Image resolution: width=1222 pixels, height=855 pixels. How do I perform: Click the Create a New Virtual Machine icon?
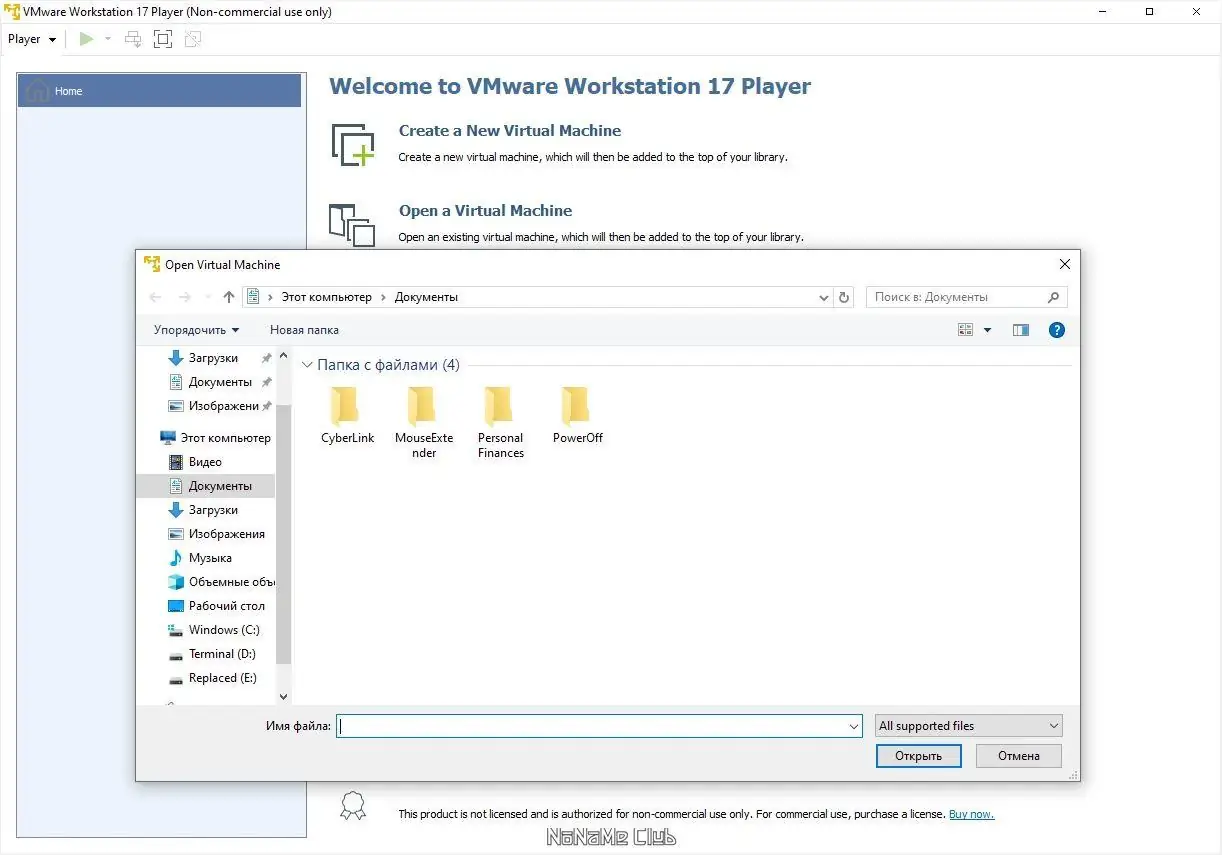[353, 145]
